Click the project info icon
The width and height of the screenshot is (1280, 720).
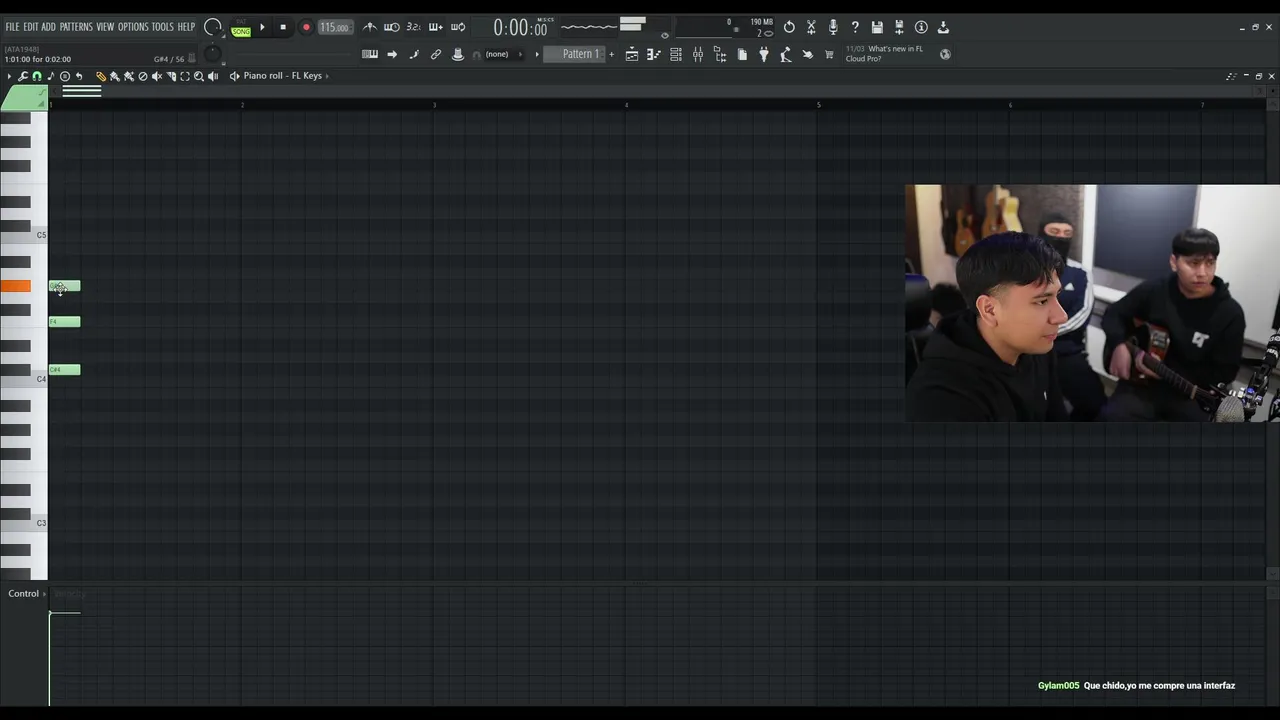[x=921, y=27]
